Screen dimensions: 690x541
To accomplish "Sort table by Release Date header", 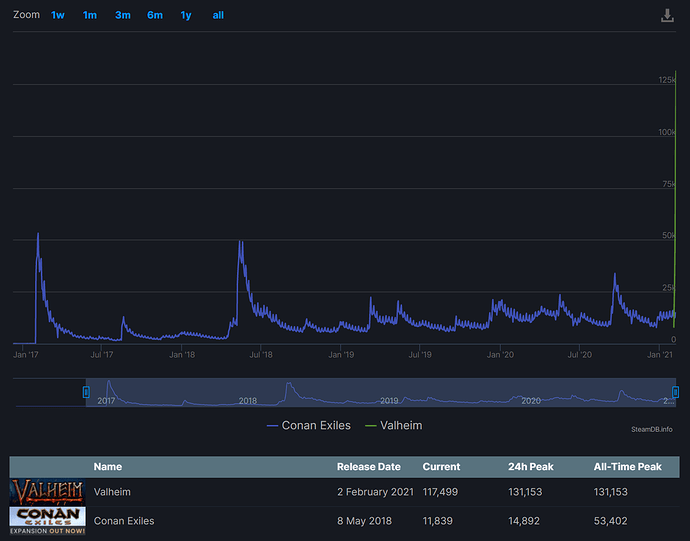I will [369, 467].
